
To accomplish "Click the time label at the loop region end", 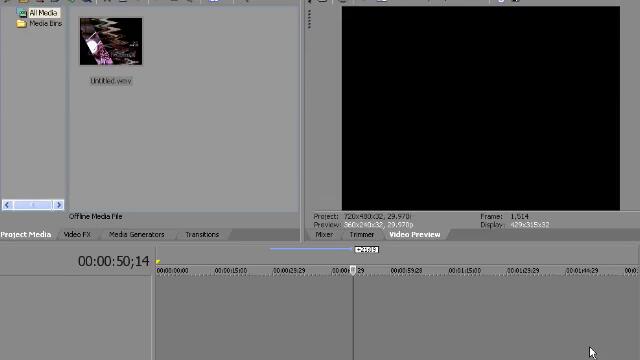I will pos(367,249).
